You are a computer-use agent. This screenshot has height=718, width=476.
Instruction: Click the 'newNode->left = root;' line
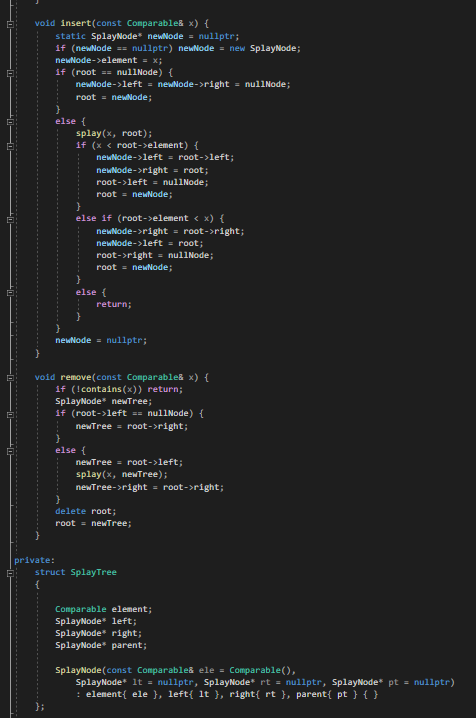150,243
